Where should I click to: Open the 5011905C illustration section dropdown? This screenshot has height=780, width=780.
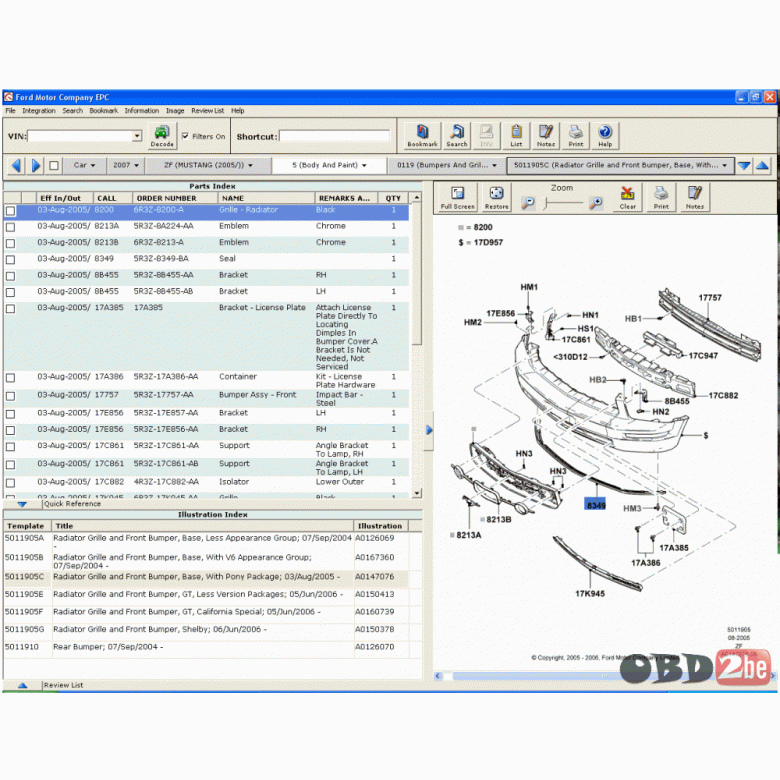[620, 165]
